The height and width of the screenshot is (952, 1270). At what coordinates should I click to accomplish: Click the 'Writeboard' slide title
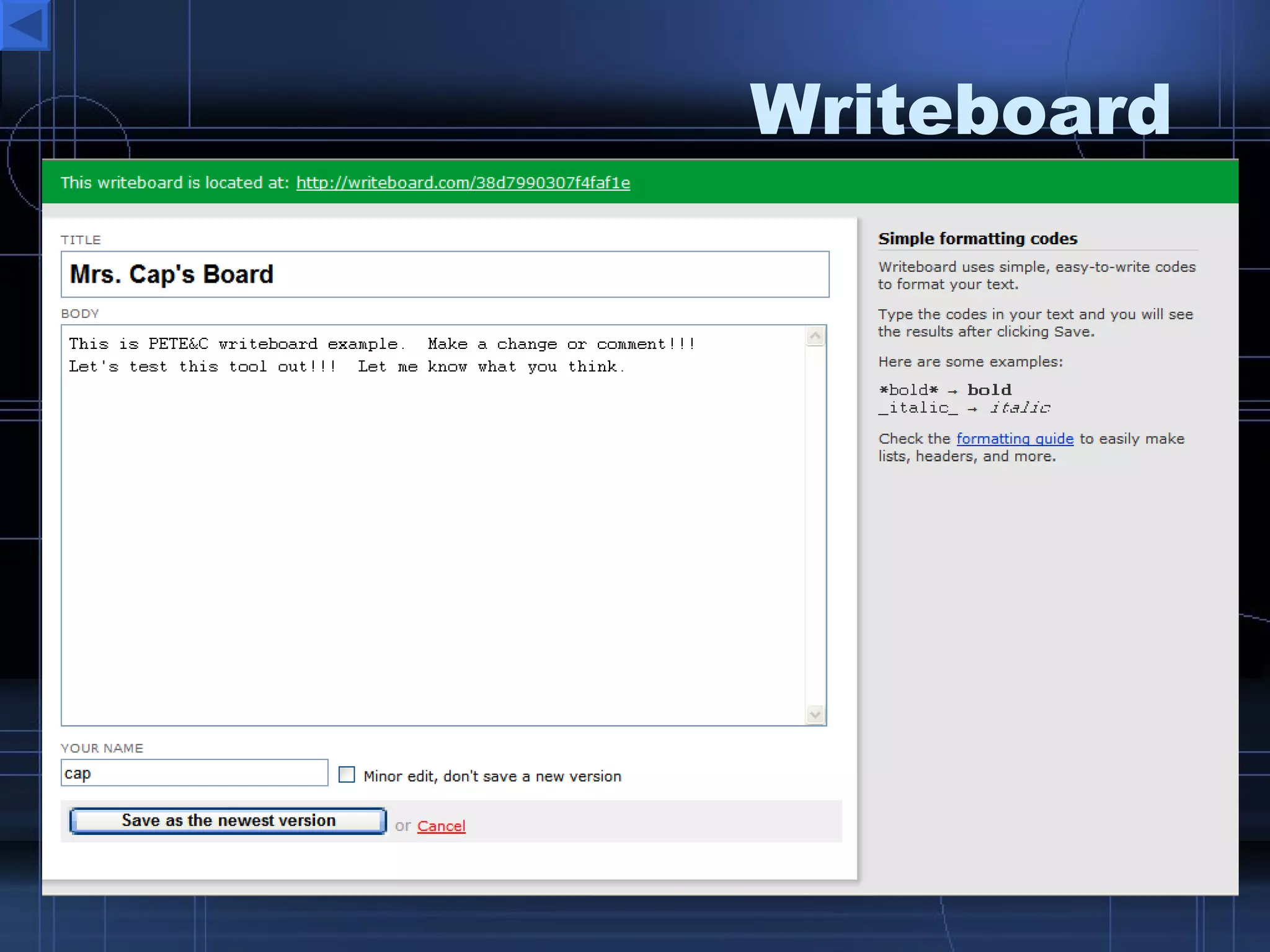(960, 109)
